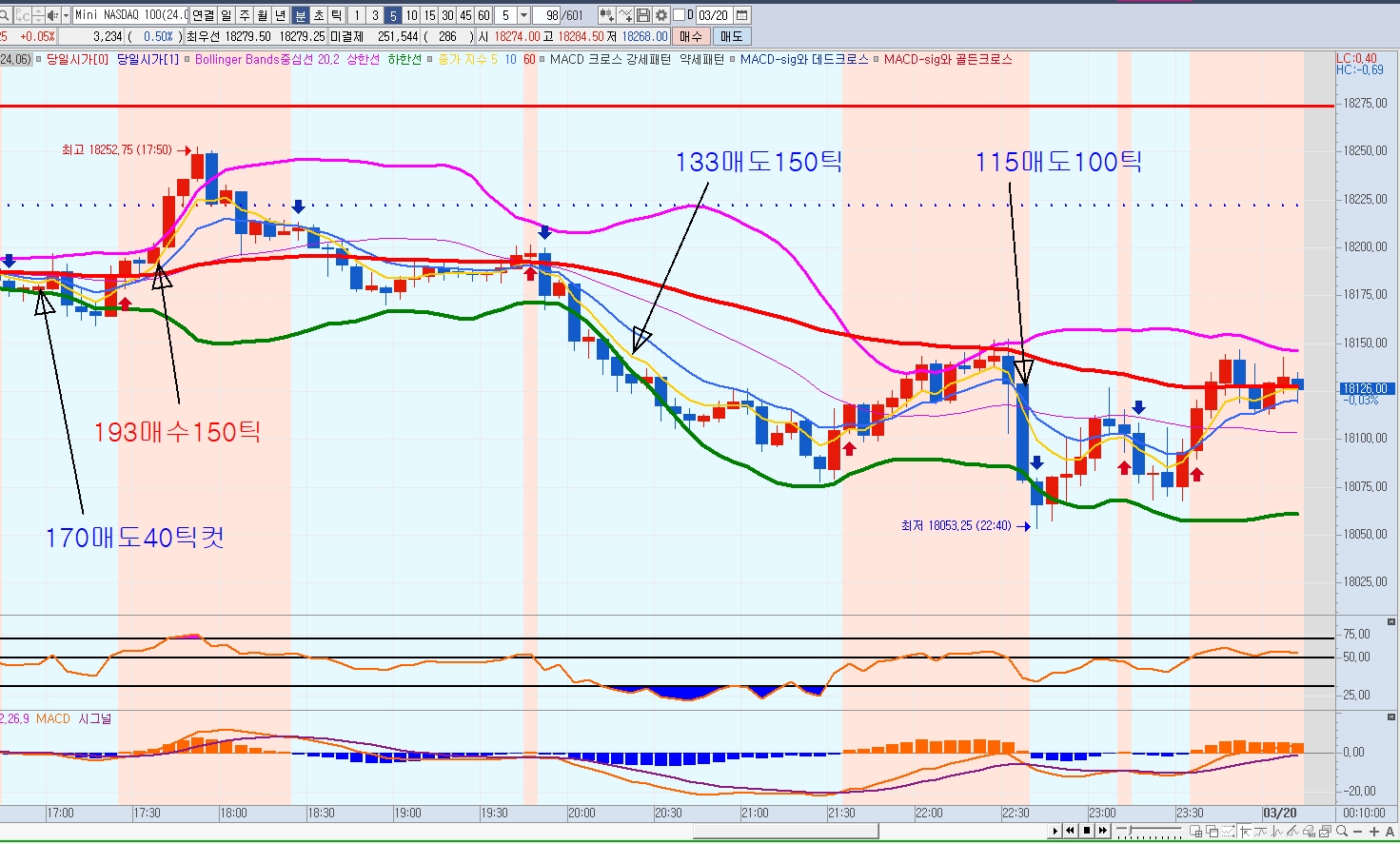Select the 일 (daily) period

click(226, 15)
